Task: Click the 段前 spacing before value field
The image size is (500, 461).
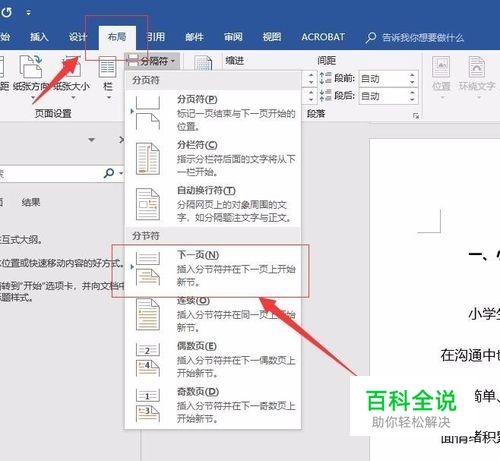Action: click(x=383, y=79)
